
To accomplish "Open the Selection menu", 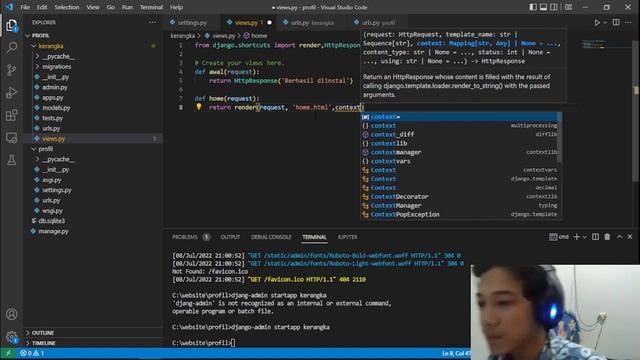I will (67, 7).
